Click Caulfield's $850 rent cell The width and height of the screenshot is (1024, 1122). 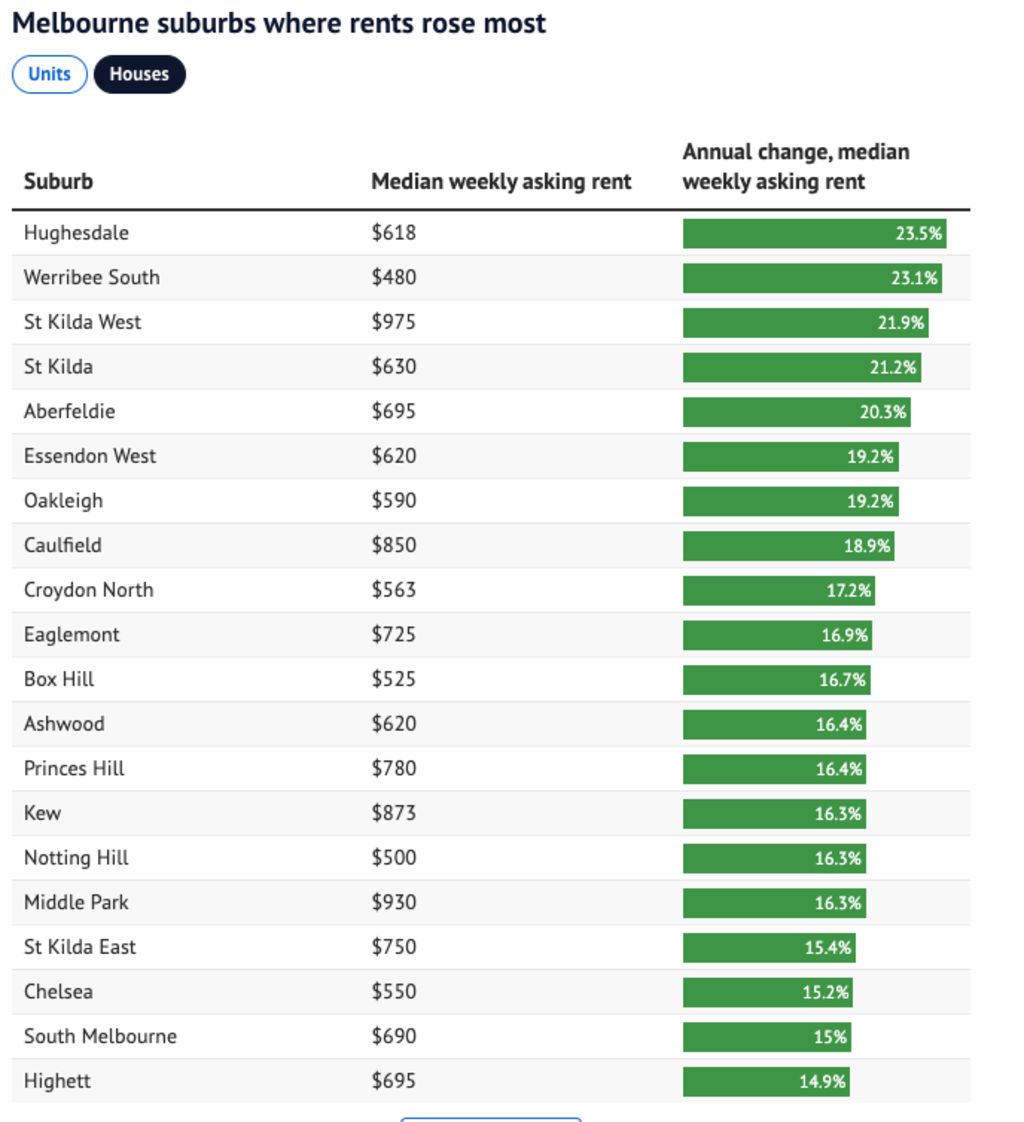pyautogui.click(x=394, y=545)
